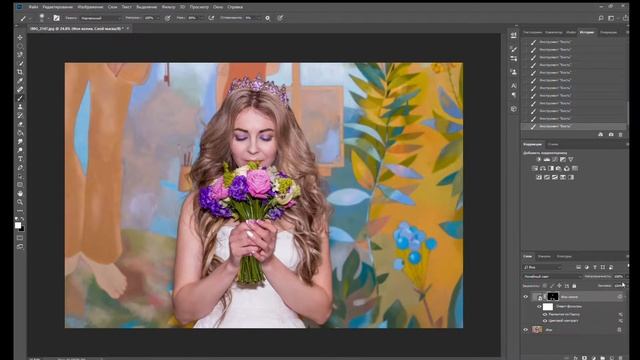Select the Zoom tool
The height and width of the screenshot is (360, 640).
coord(20,202)
